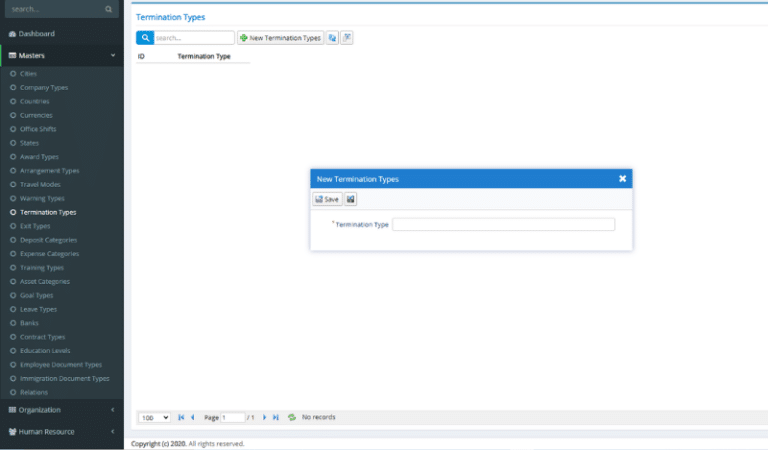Sort by ID column header

tap(141, 56)
